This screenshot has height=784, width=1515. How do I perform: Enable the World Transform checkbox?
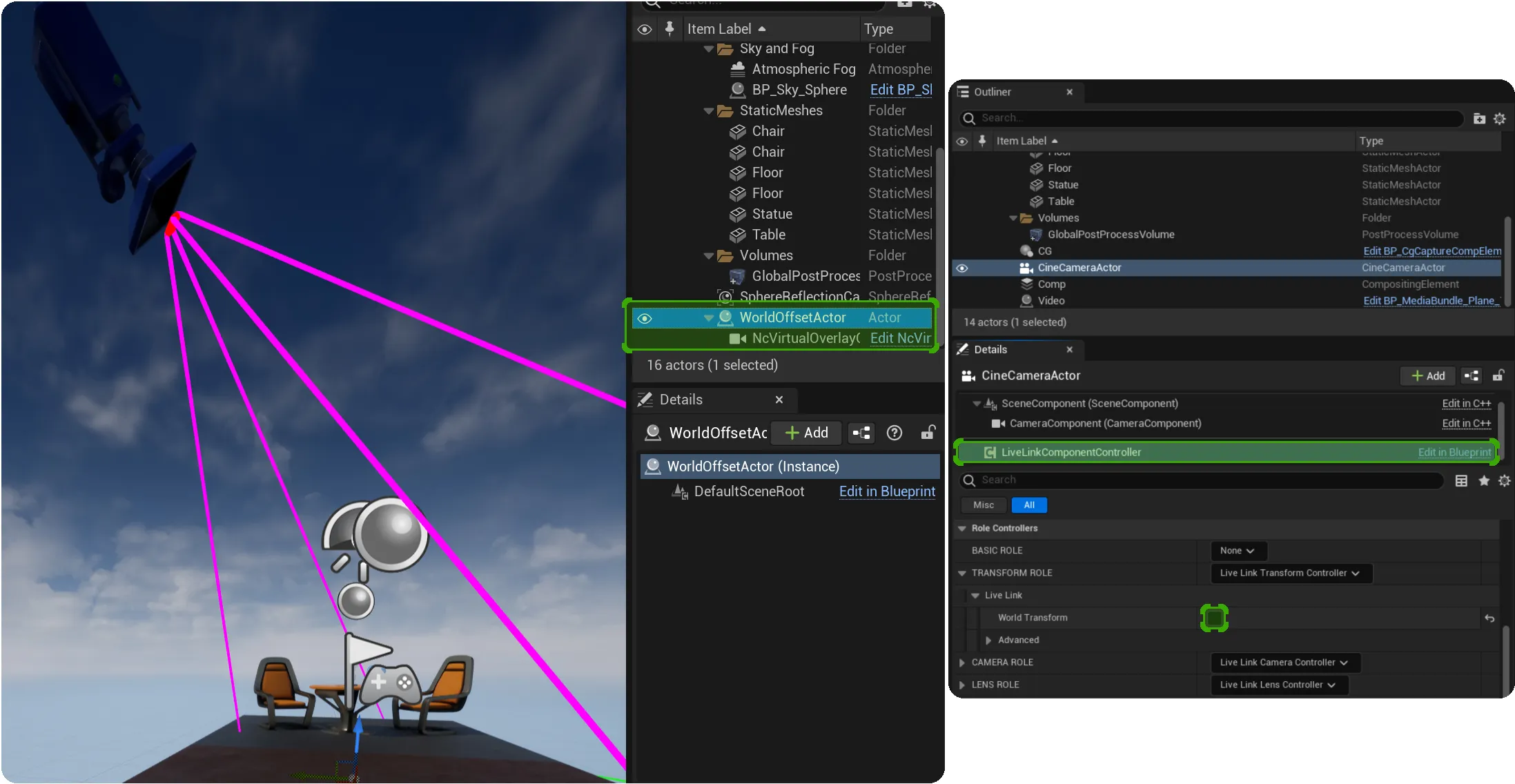pyautogui.click(x=1214, y=618)
